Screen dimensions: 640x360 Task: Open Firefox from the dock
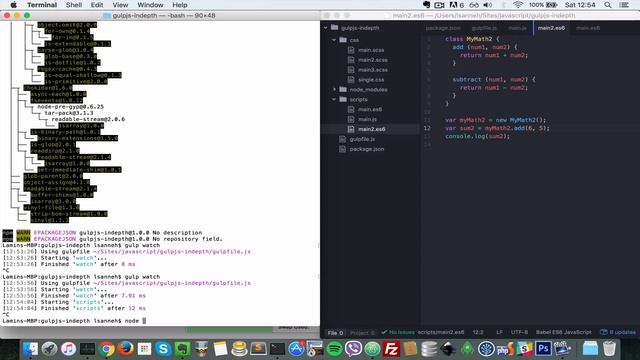(x=126, y=349)
